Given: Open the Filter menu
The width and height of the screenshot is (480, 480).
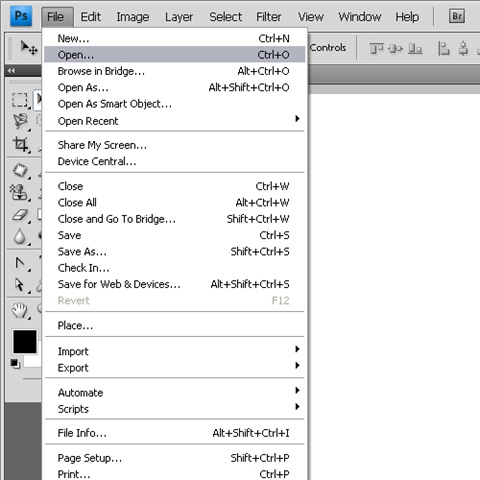Looking at the screenshot, I should pos(269,17).
